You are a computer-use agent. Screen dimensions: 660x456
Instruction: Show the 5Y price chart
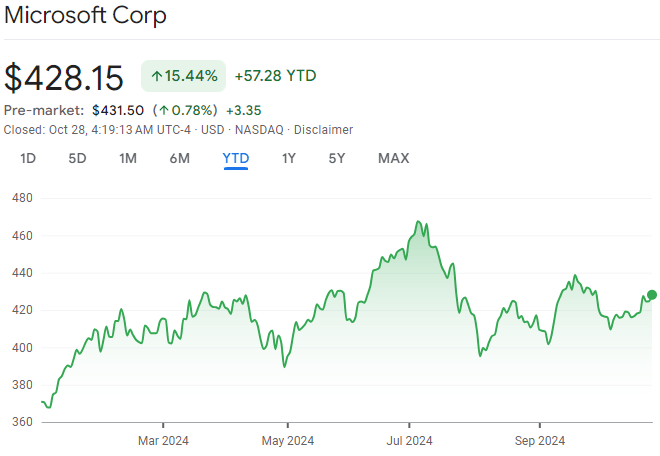tap(337, 158)
